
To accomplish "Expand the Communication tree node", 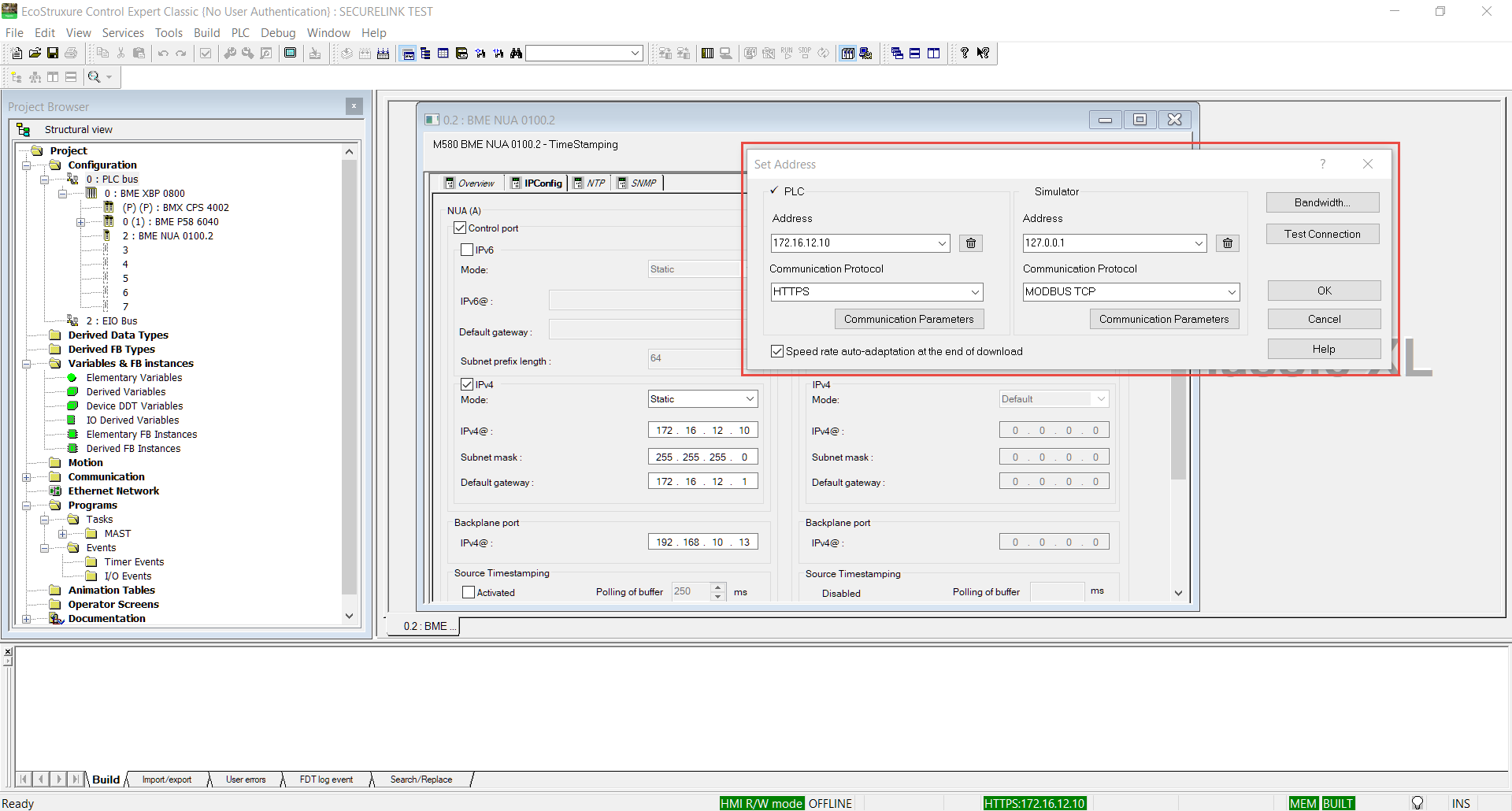I will 27,477.
